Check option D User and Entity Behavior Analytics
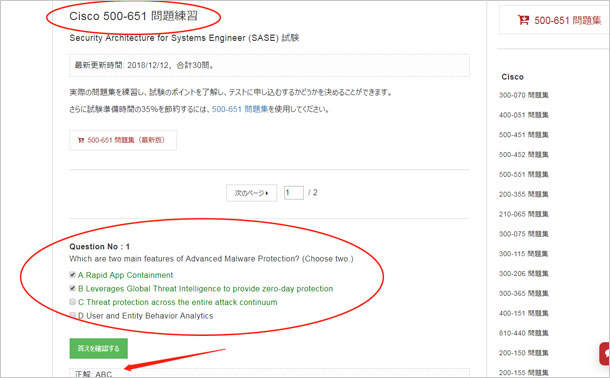 pos(72,315)
